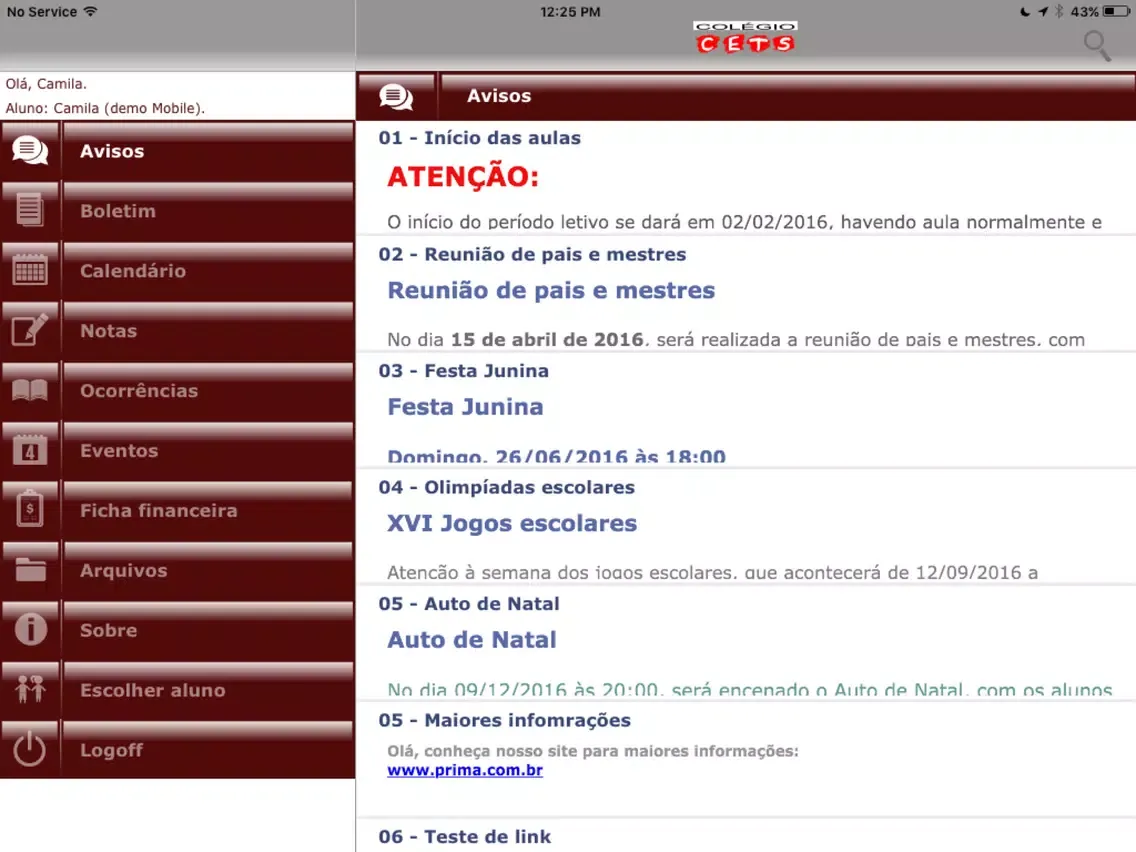Tap the location arrow status icon
Image resolution: width=1136 pixels, height=852 pixels.
click(1043, 12)
